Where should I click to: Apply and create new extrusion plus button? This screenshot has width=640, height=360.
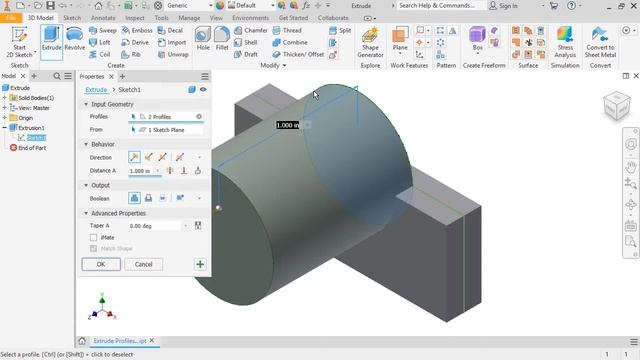tap(200, 264)
